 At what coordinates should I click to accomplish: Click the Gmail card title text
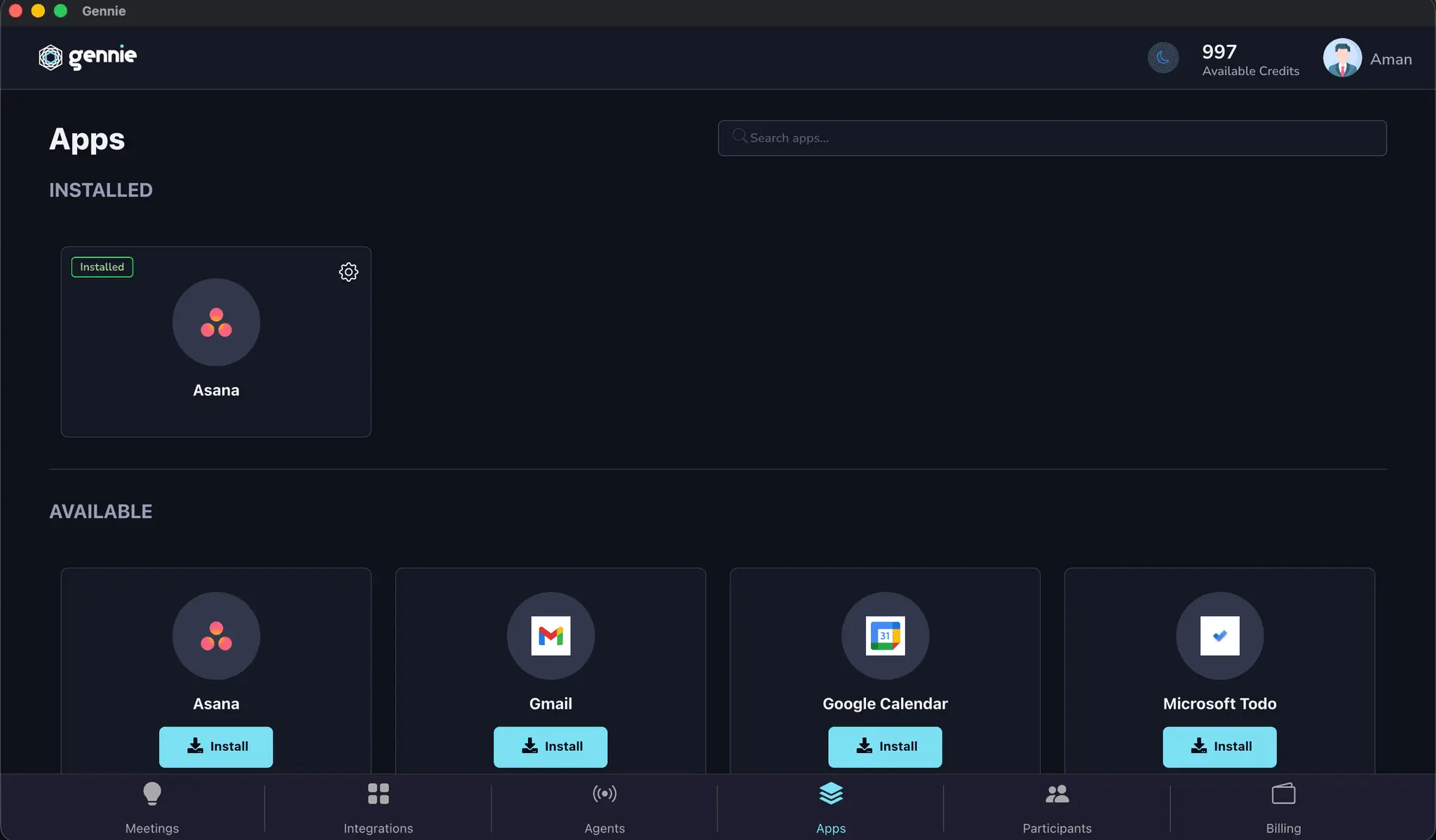550,704
